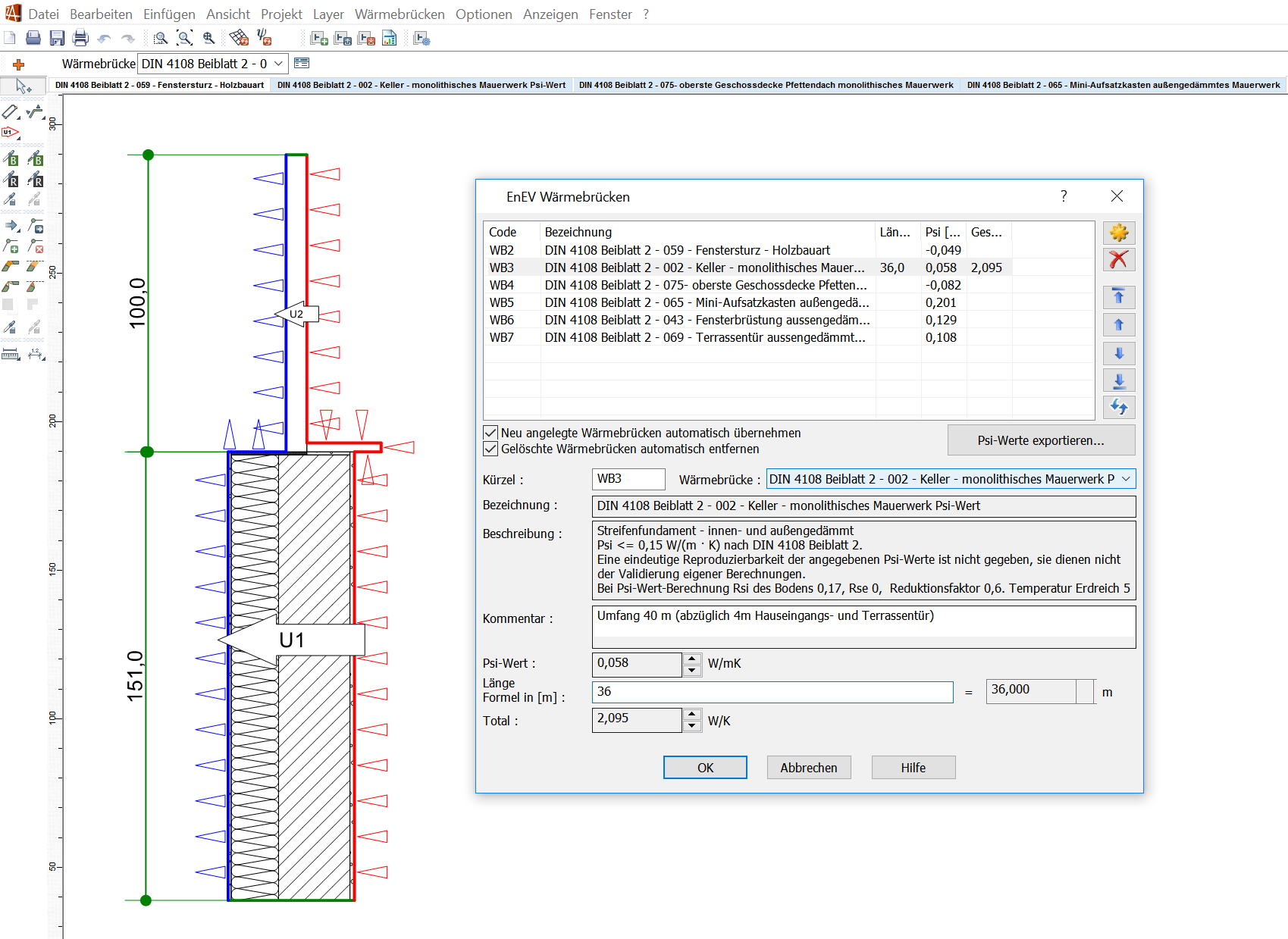1288x939 pixels.
Task: Open the thermal bridge list icon beside the dropdown
Action: [x=302, y=63]
